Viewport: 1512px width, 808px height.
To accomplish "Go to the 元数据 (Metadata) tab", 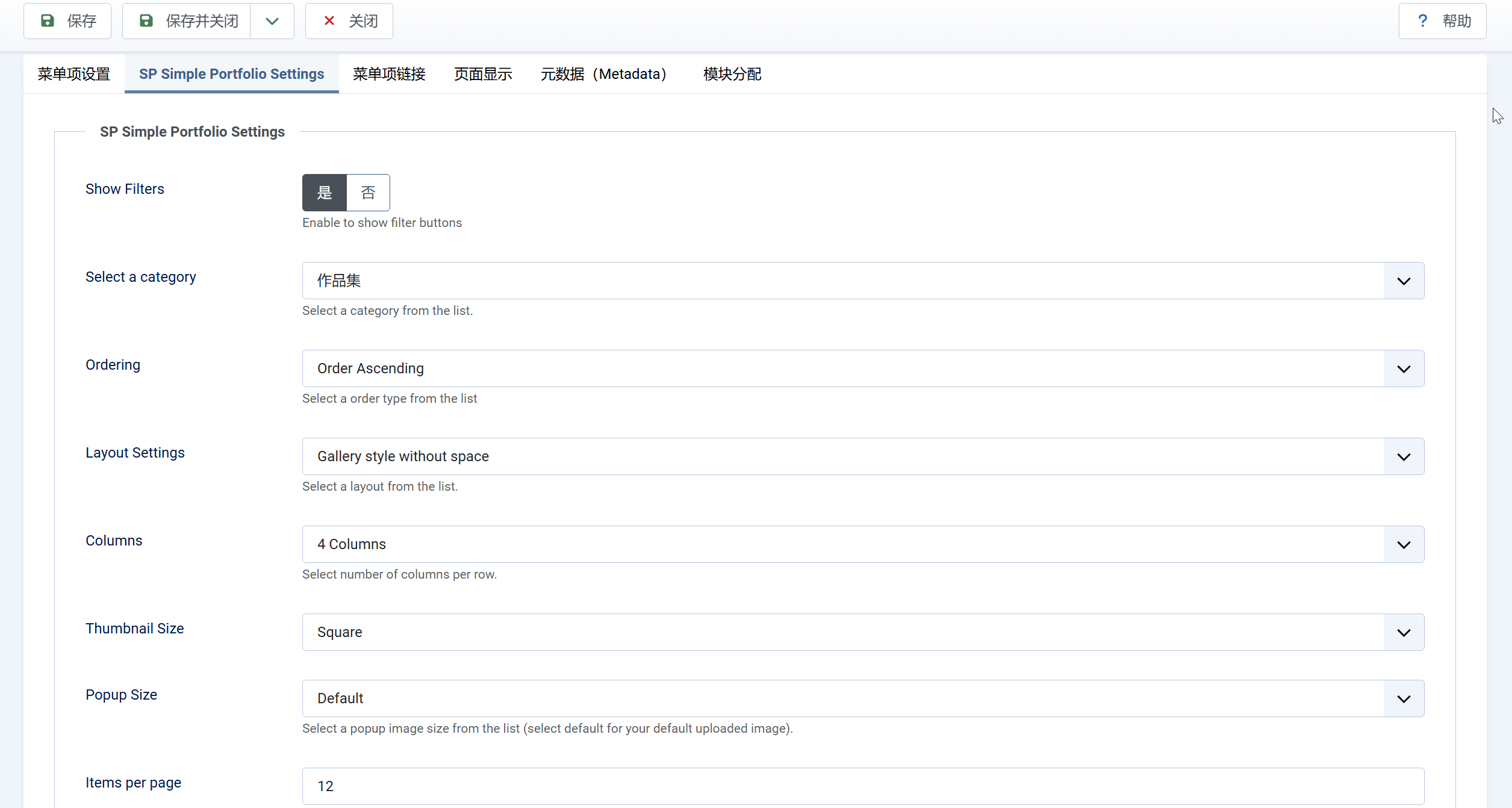I will click(x=603, y=74).
